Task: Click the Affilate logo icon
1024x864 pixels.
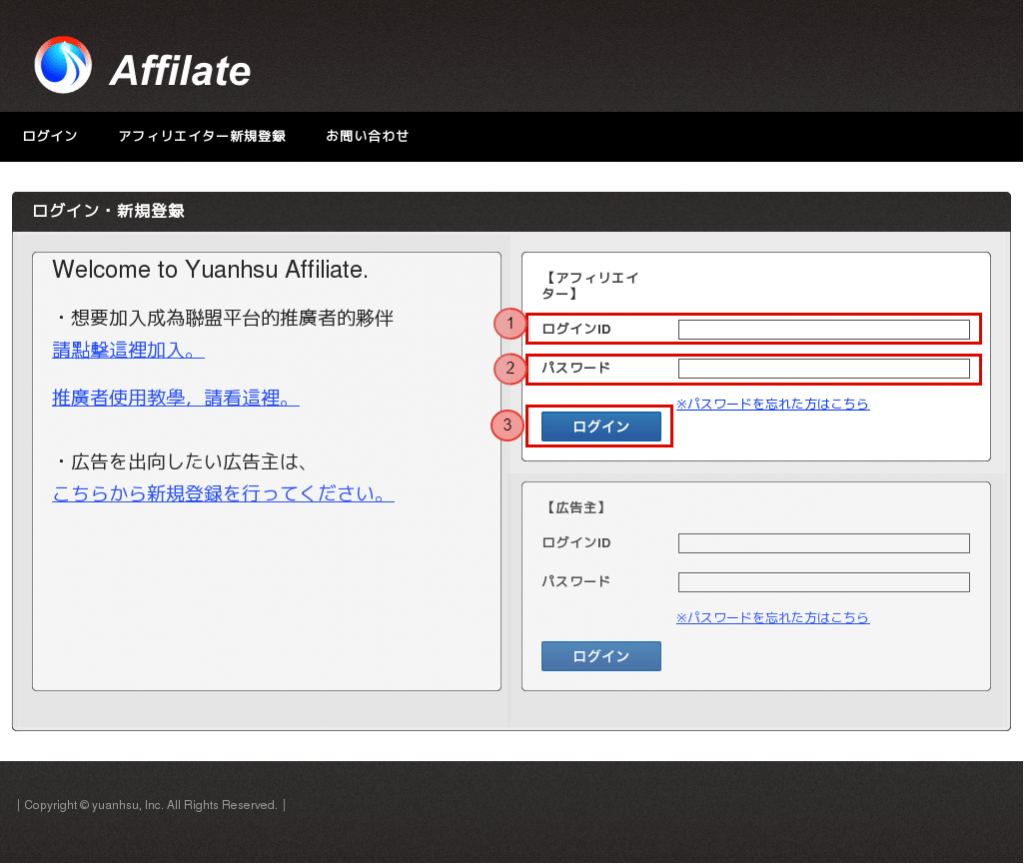Action: pos(62,64)
